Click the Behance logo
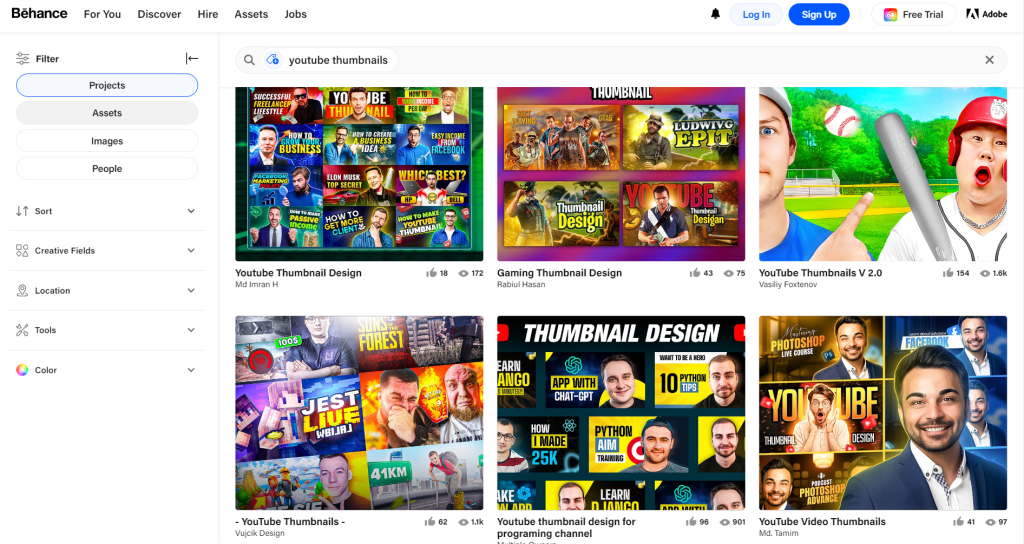This screenshot has height=544, width=1024. pyautogui.click(x=39, y=13)
